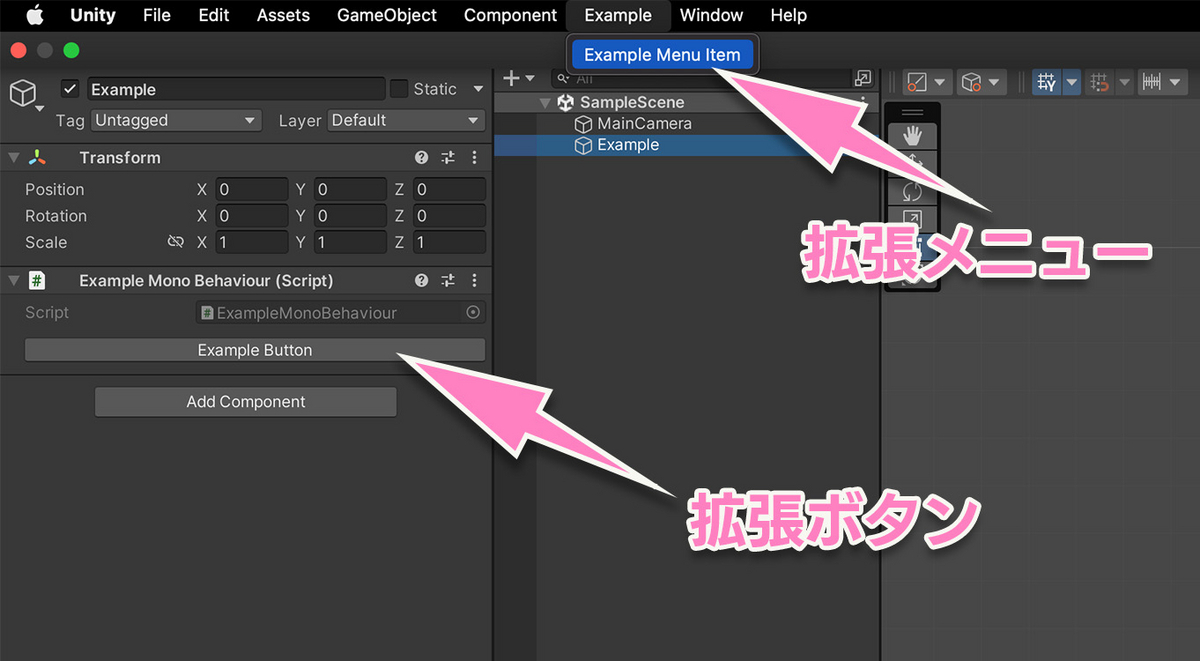Select the Hand (View) tool
This screenshot has height=661, width=1200.
[x=913, y=136]
